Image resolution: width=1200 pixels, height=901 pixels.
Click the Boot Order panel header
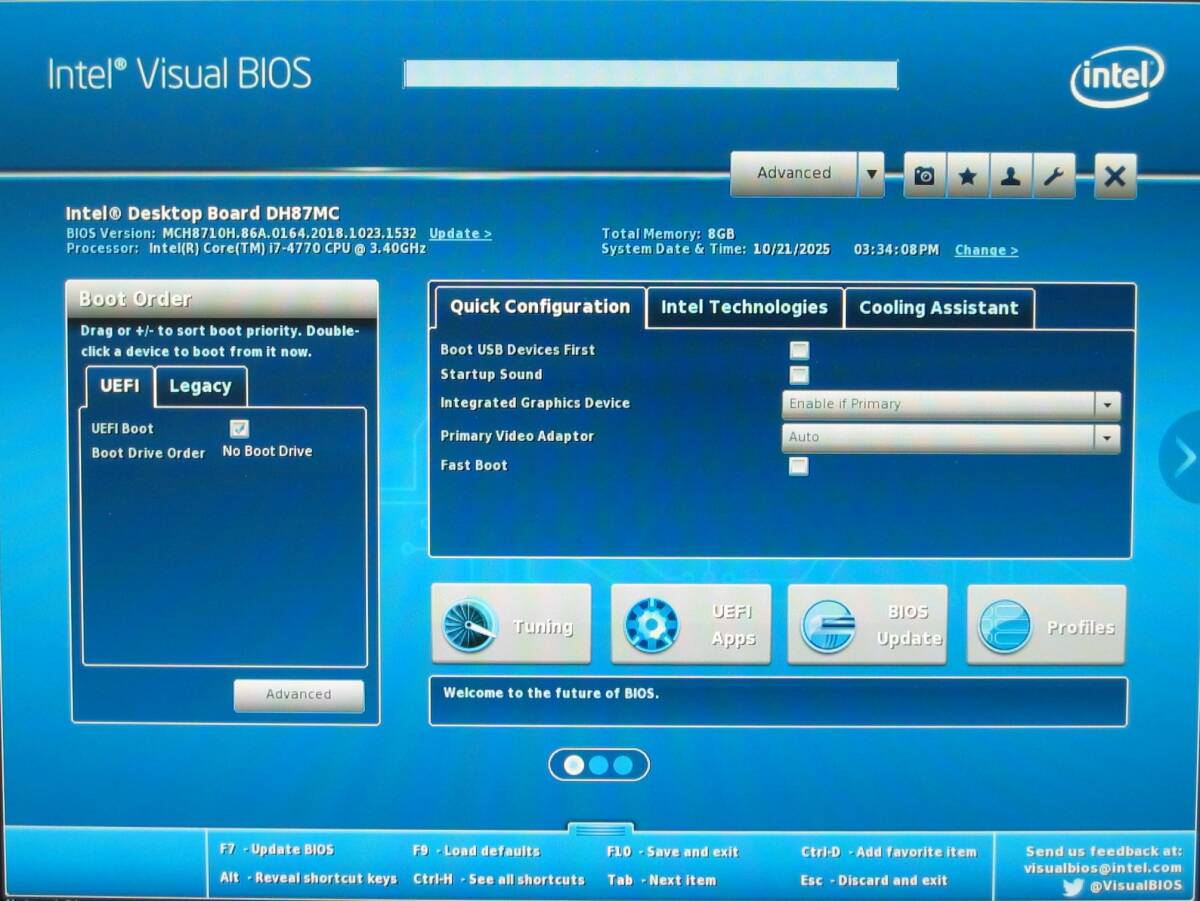coord(222,299)
